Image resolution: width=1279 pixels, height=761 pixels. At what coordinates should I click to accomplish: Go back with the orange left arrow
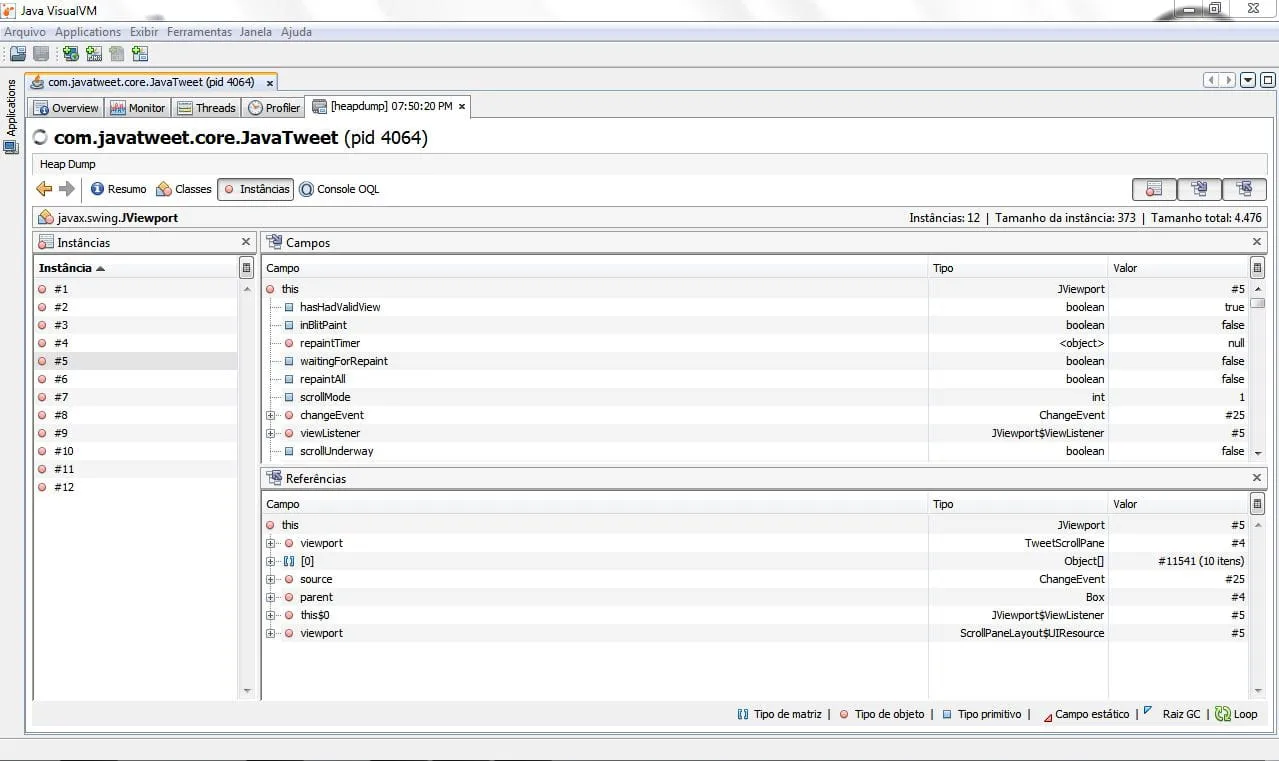pyautogui.click(x=44, y=189)
